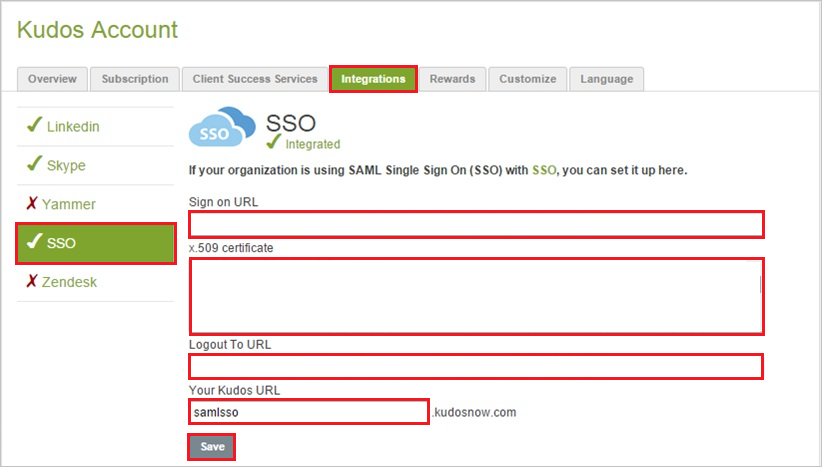Click the white checkmark on SSO item
This screenshot has width=822, height=467.
[34, 241]
